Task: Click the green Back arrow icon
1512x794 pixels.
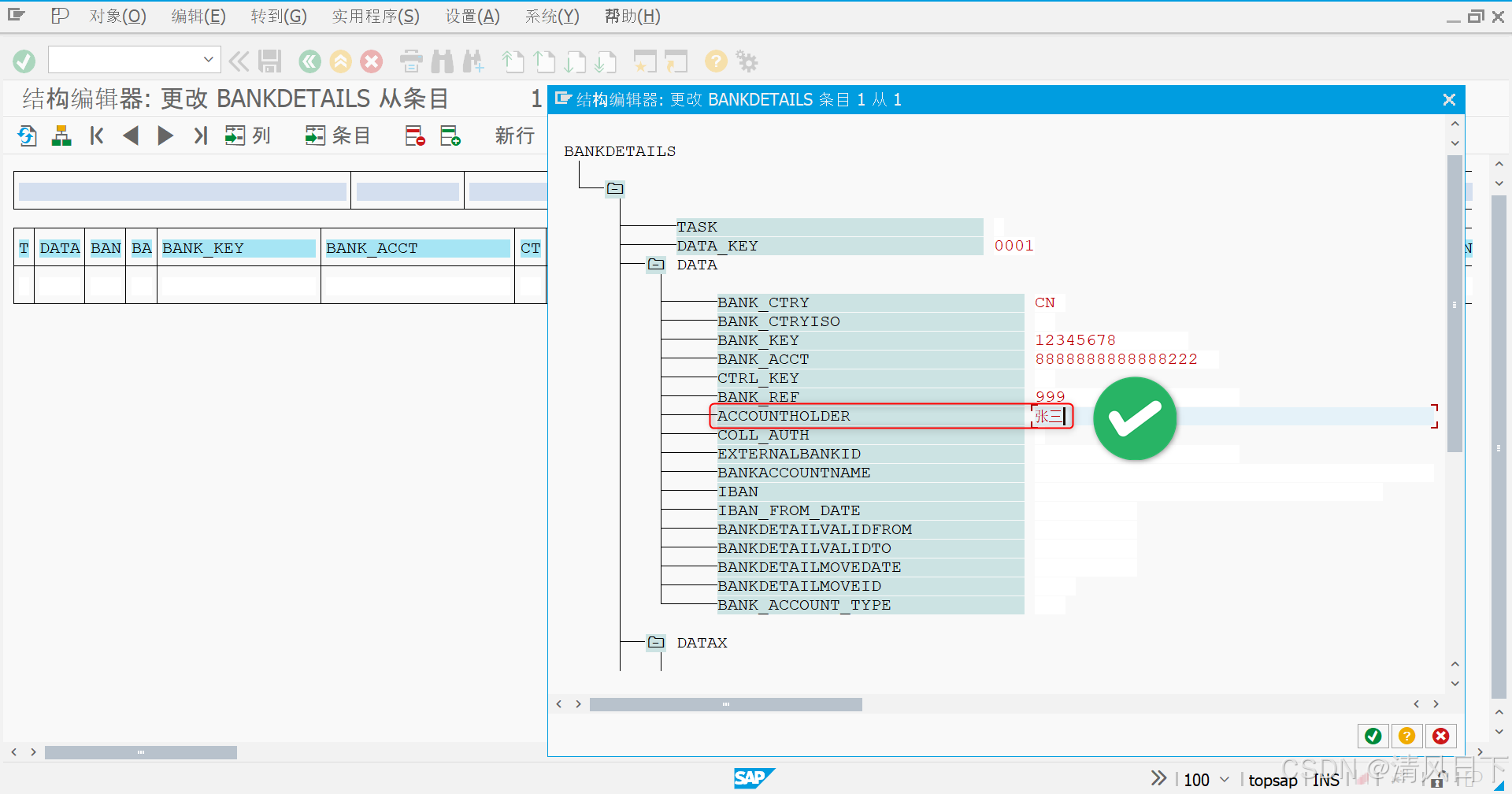Action: [x=309, y=61]
